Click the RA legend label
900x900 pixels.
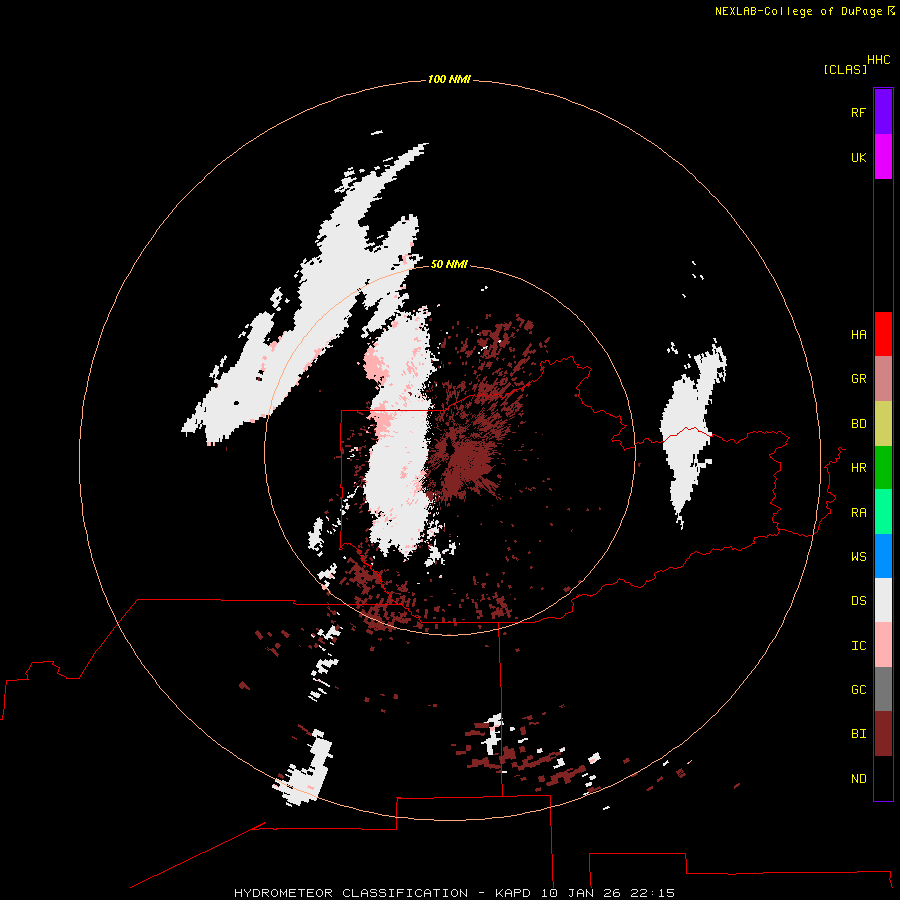tap(858, 512)
